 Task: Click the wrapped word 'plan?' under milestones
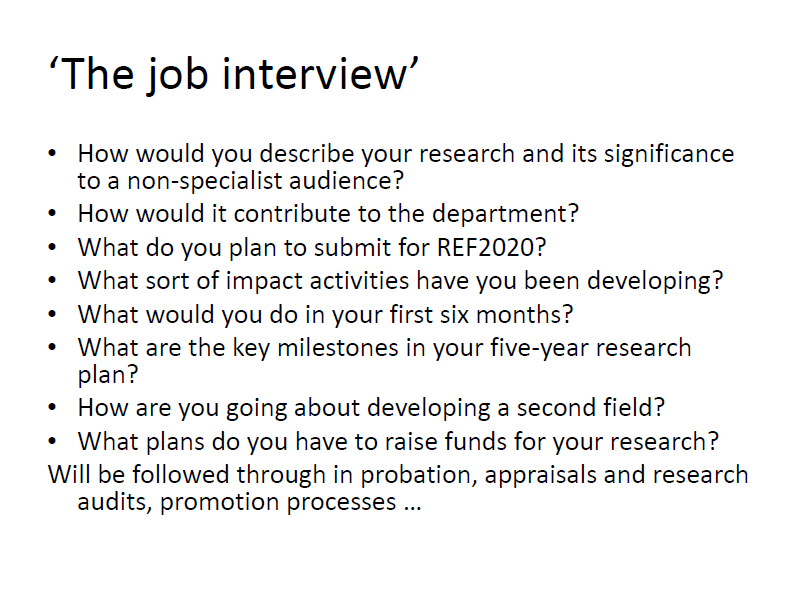[108, 376]
